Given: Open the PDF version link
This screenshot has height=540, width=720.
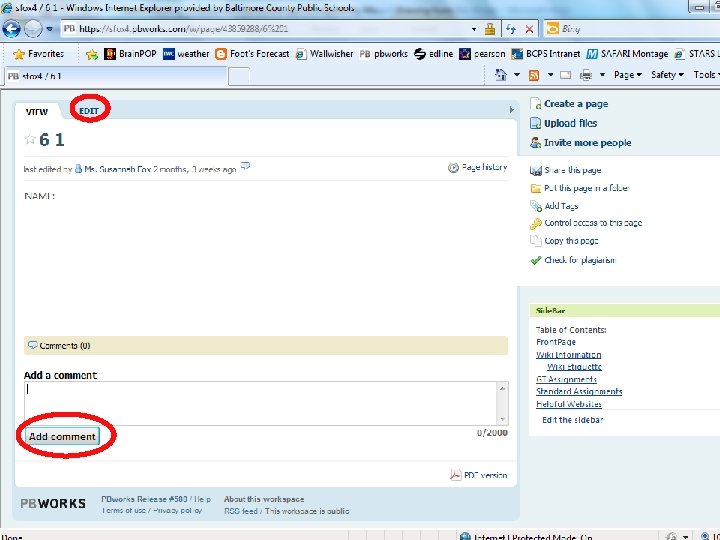Looking at the screenshot, I should 479,475.
